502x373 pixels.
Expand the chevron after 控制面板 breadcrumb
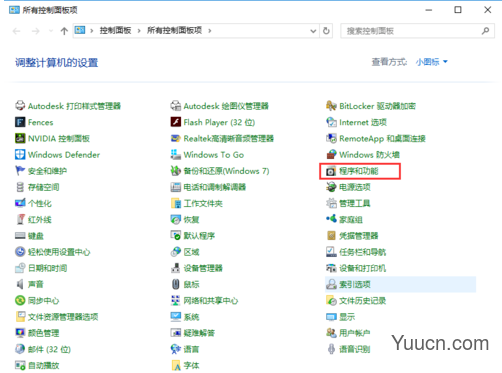[x=139, y=31]
